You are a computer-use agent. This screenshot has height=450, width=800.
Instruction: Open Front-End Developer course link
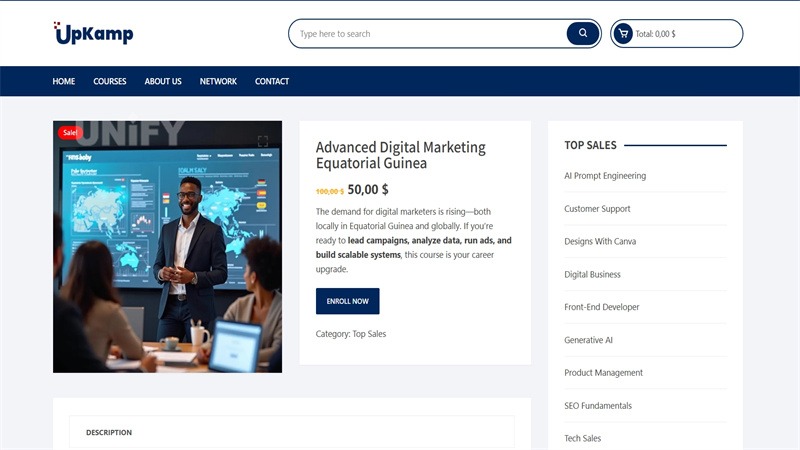tap(602, 307)
